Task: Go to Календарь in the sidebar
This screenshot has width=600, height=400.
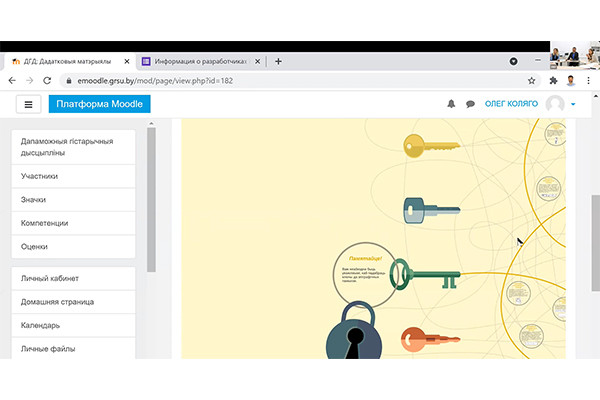Action: [42, 325]
